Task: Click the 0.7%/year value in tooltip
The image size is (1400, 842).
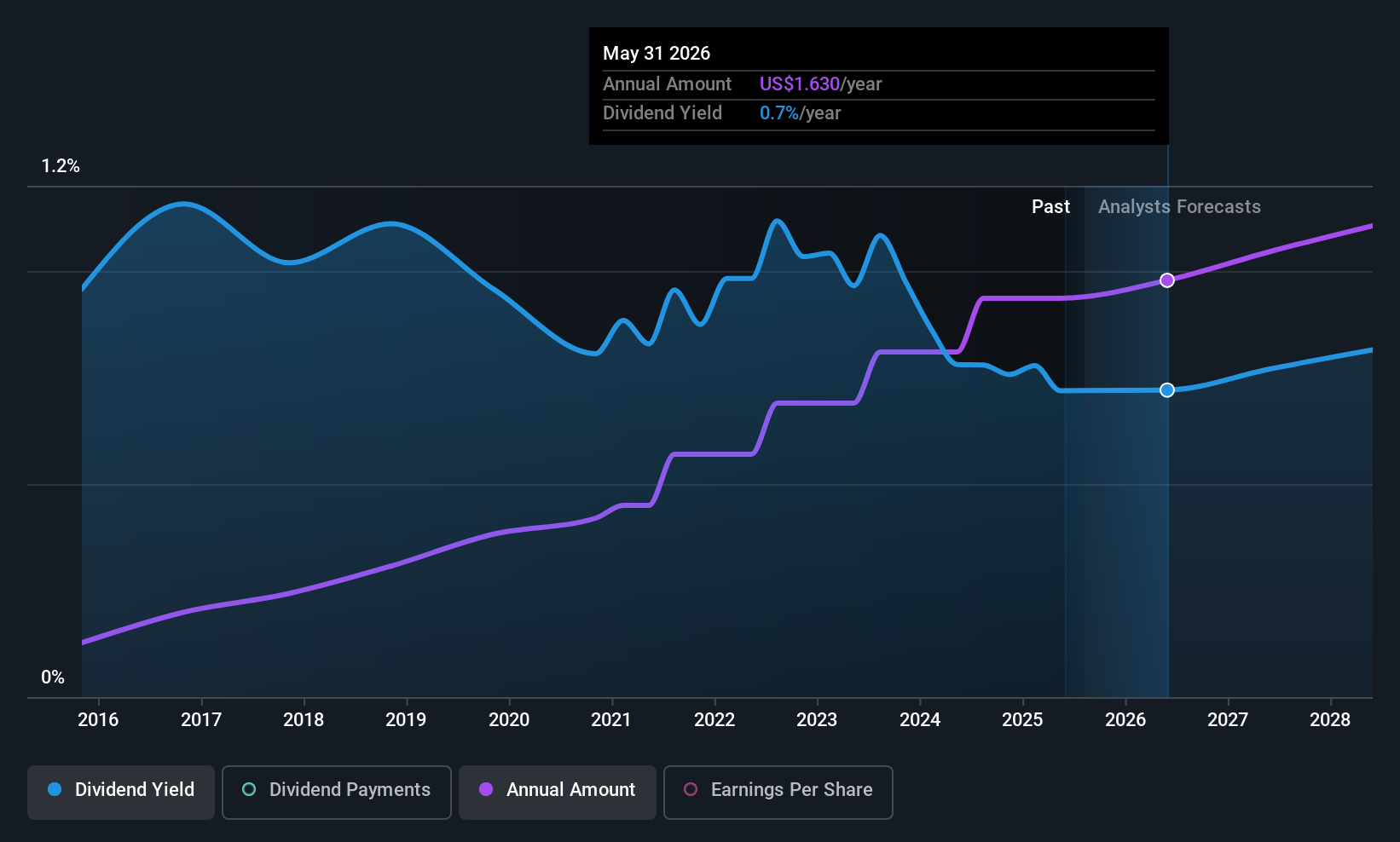Action: click(800, 112)
